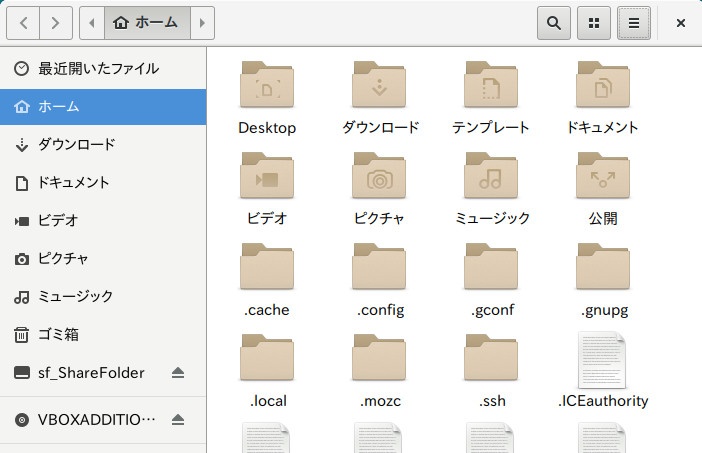Select the .mozc folder icon
The image size is (702, 453).
click(x=379, y=357)
